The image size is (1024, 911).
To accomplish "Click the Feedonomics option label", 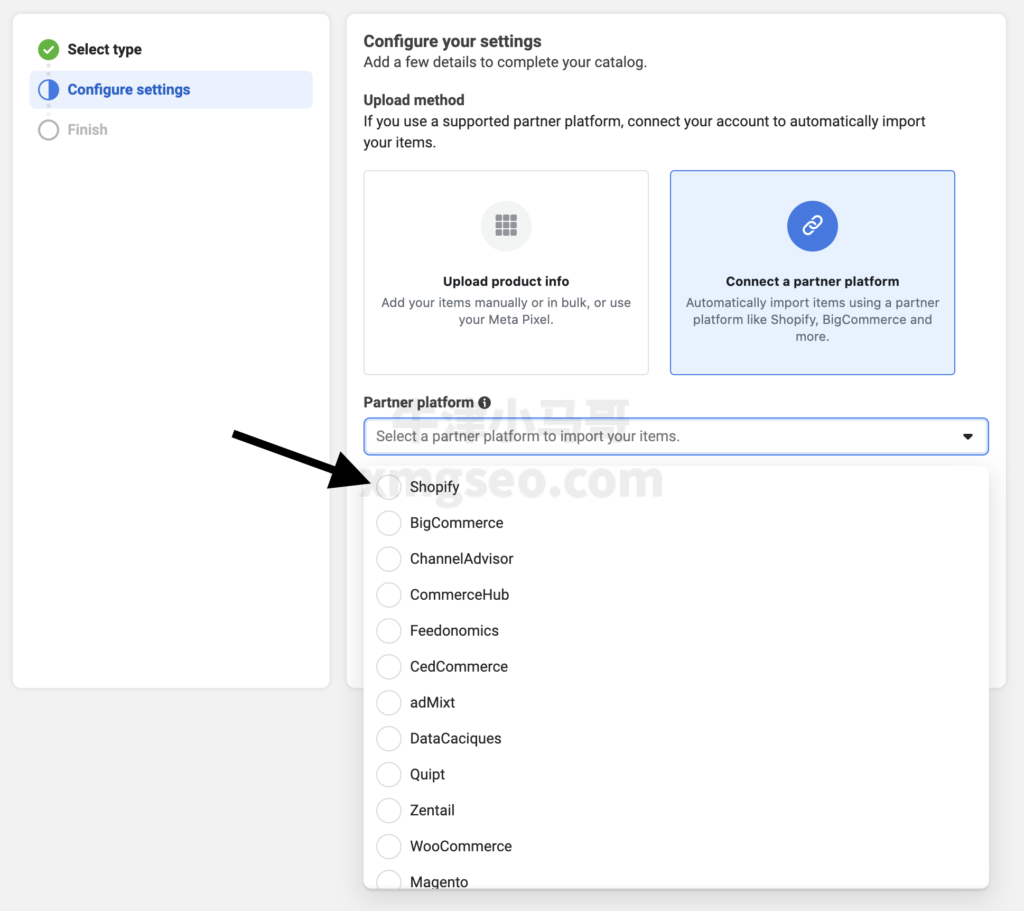I will 454,630.
